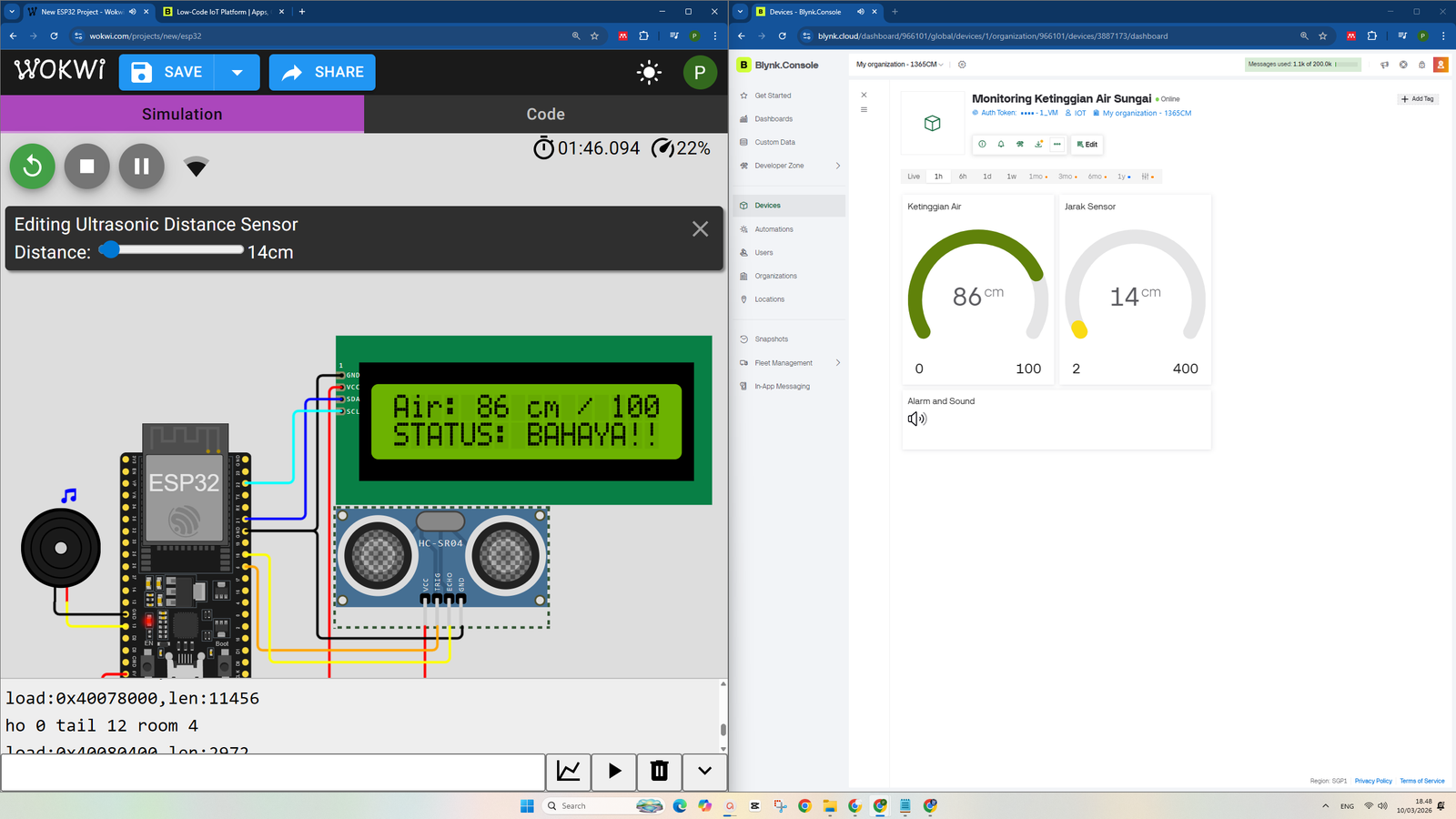
Task: Select the ESP32 board
Action: coord(185,551)
